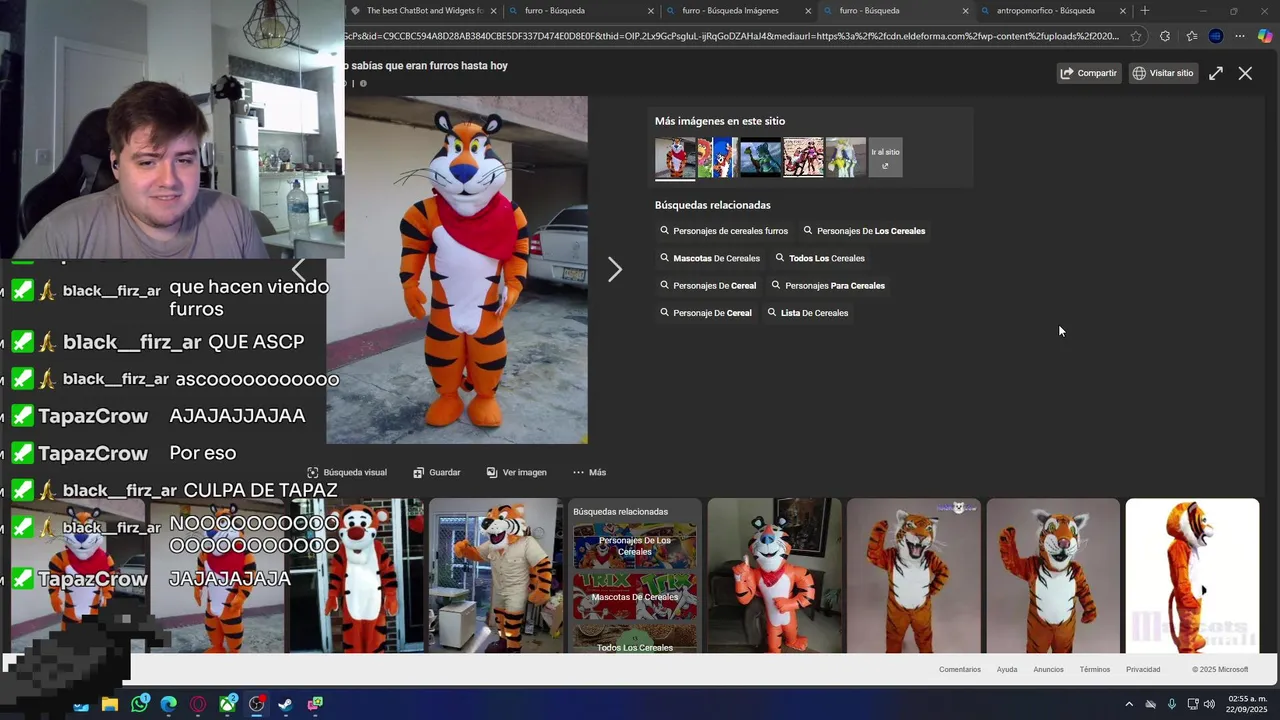Show the previous image with left arrow
Viewport: 1280px width, 720px height.
point(298,269)
